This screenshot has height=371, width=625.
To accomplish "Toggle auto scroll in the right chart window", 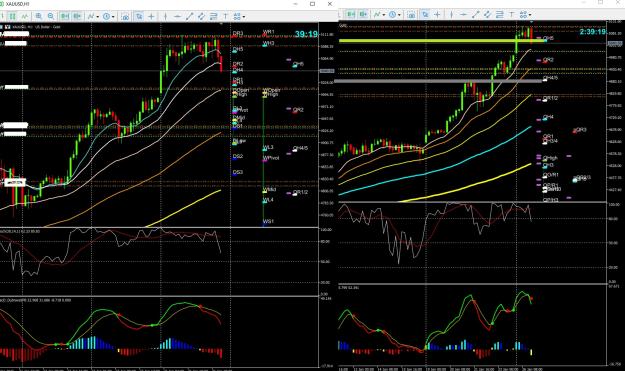I will pos(351,15).
